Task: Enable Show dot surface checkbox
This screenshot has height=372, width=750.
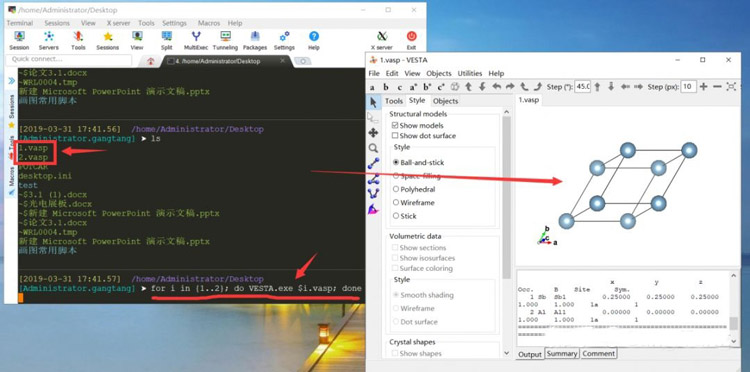Action: [395, 136]
